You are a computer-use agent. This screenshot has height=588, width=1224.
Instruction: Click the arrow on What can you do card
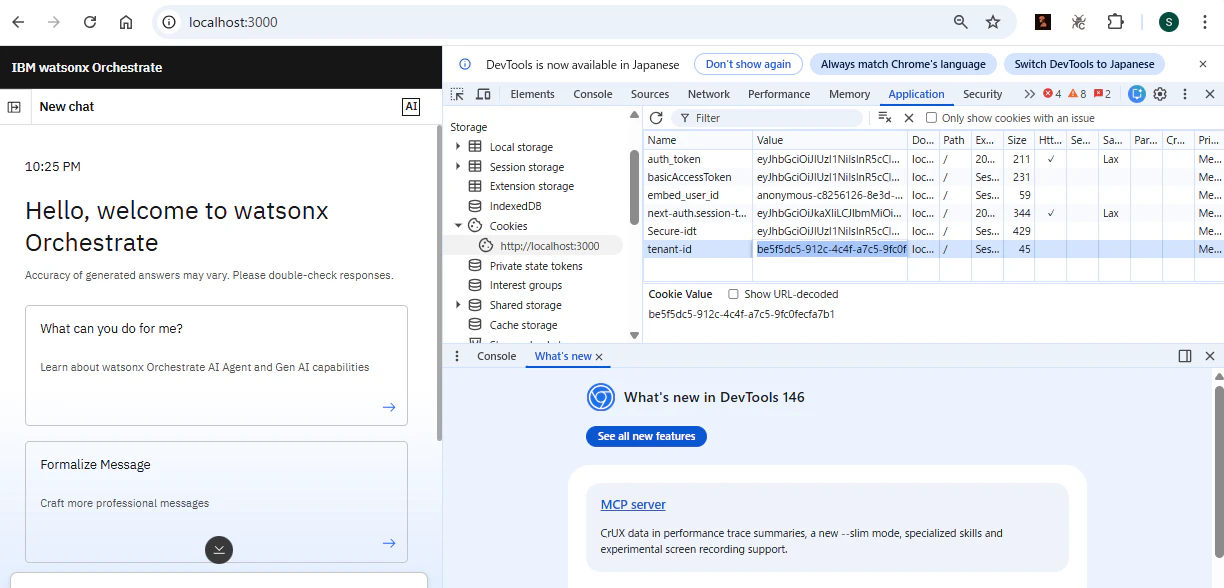point(389,407)
